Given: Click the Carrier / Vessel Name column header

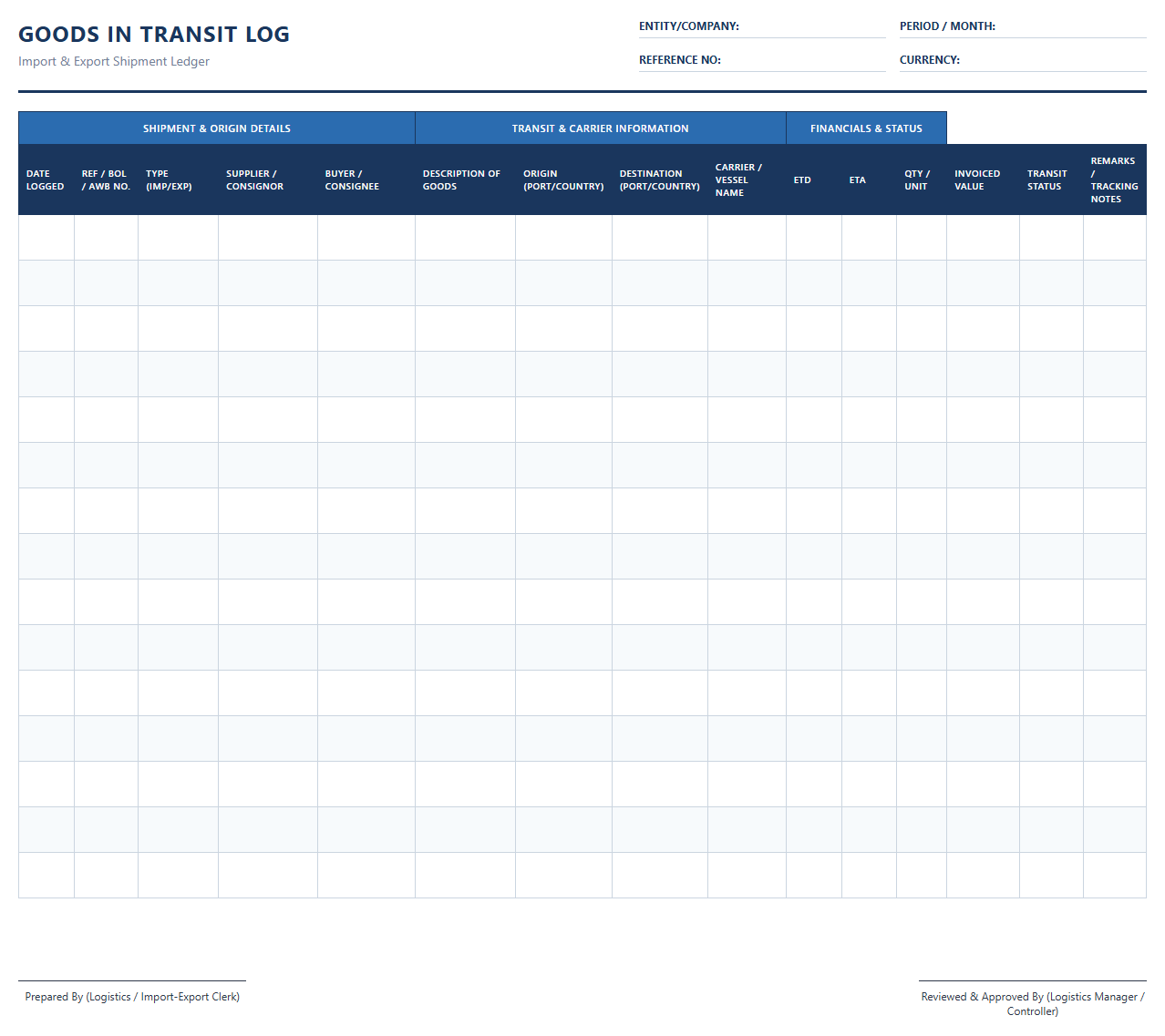Looking at the screenshot, I should 747,180.
